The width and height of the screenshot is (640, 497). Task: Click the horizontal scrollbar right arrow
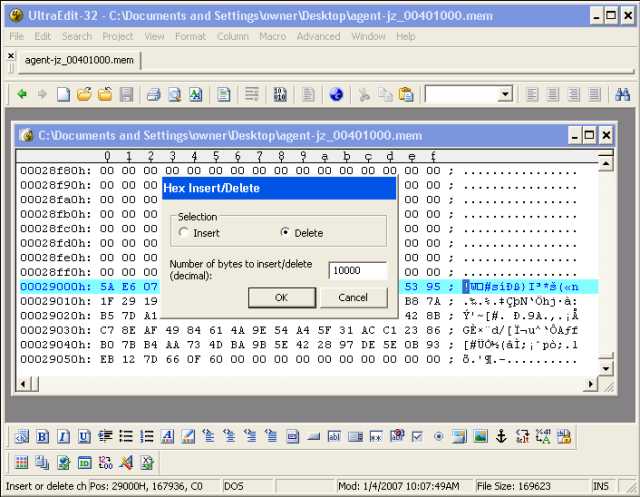pyautogui.click(x=591, y=384)
